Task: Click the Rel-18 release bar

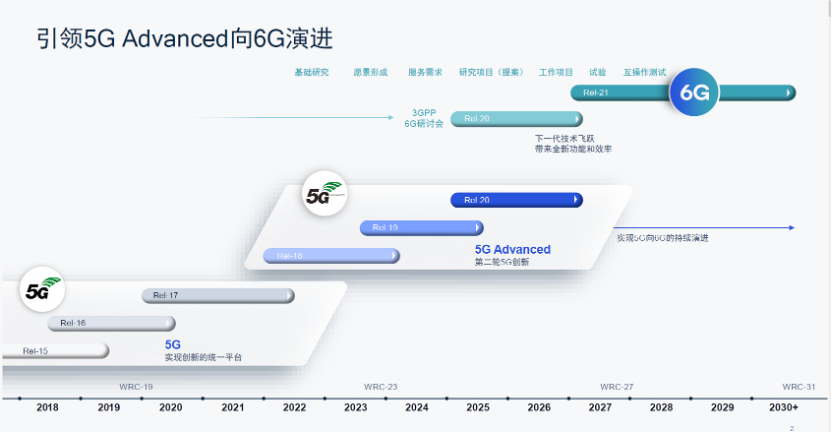Action: click(x=331, y=256)
